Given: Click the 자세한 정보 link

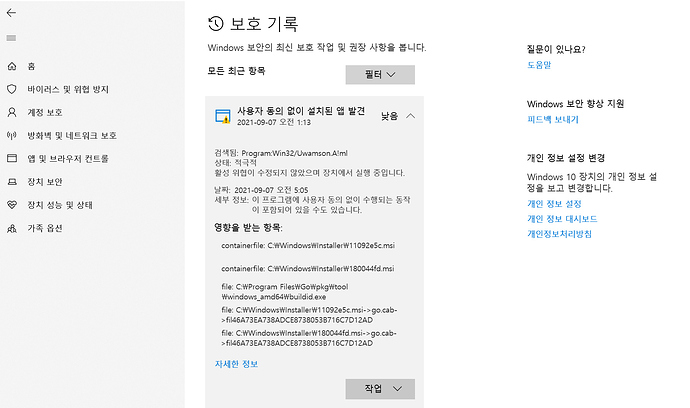Looking at the screenshot, I should click(x=236, y=364).
